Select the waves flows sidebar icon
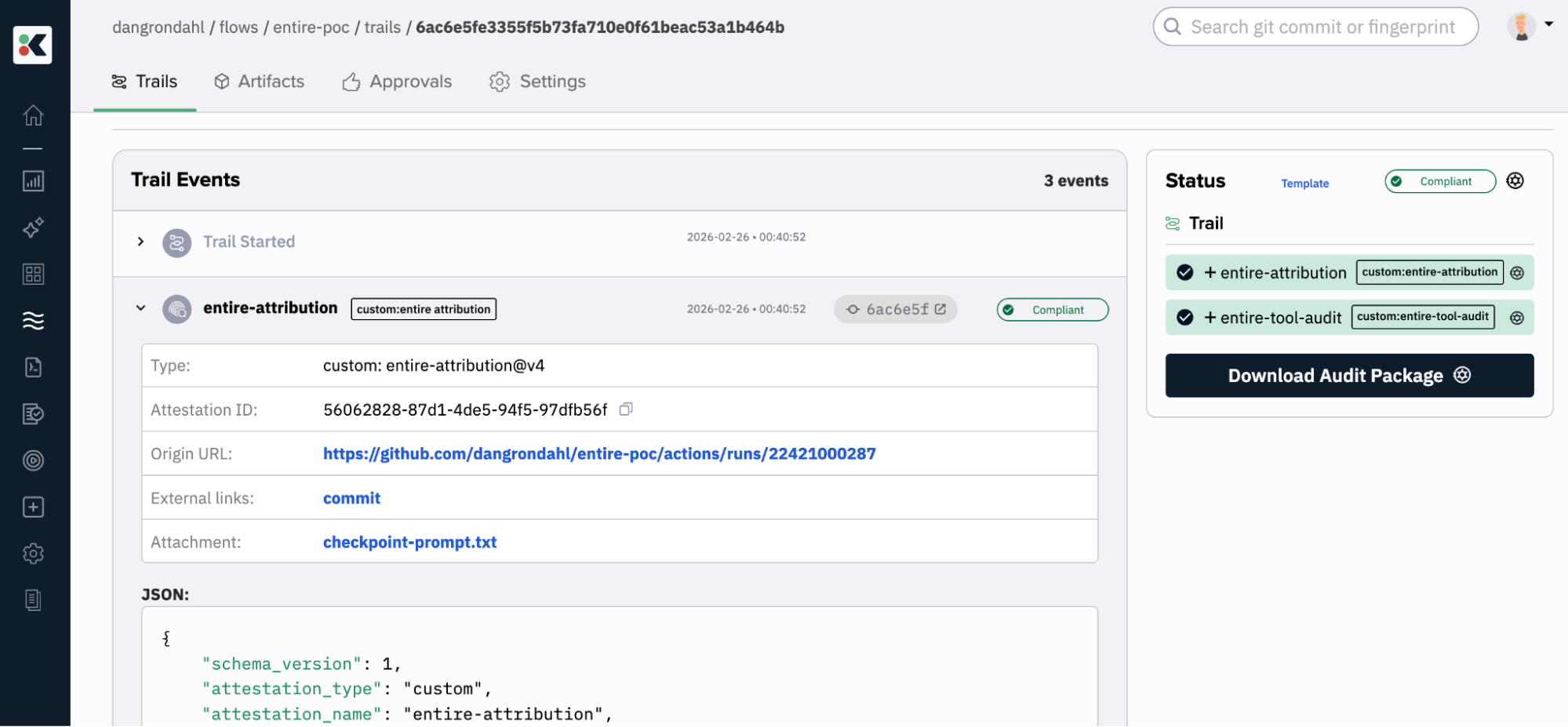This screenshot has width=1568, height=727. (33, 320)
